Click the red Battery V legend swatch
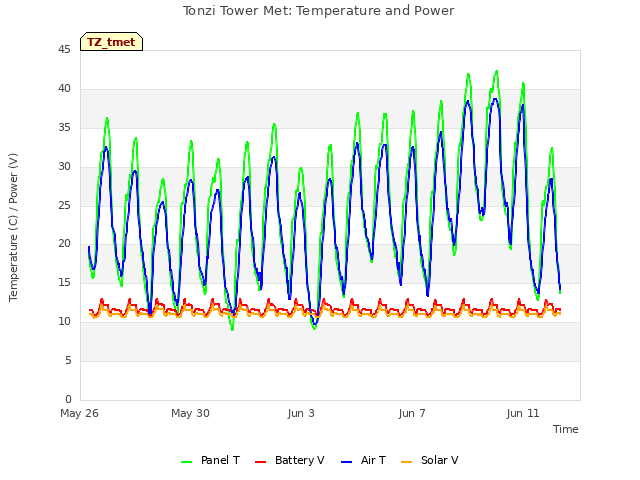The width and height of the screenshot is (640, 480). (x=260, y=462)
